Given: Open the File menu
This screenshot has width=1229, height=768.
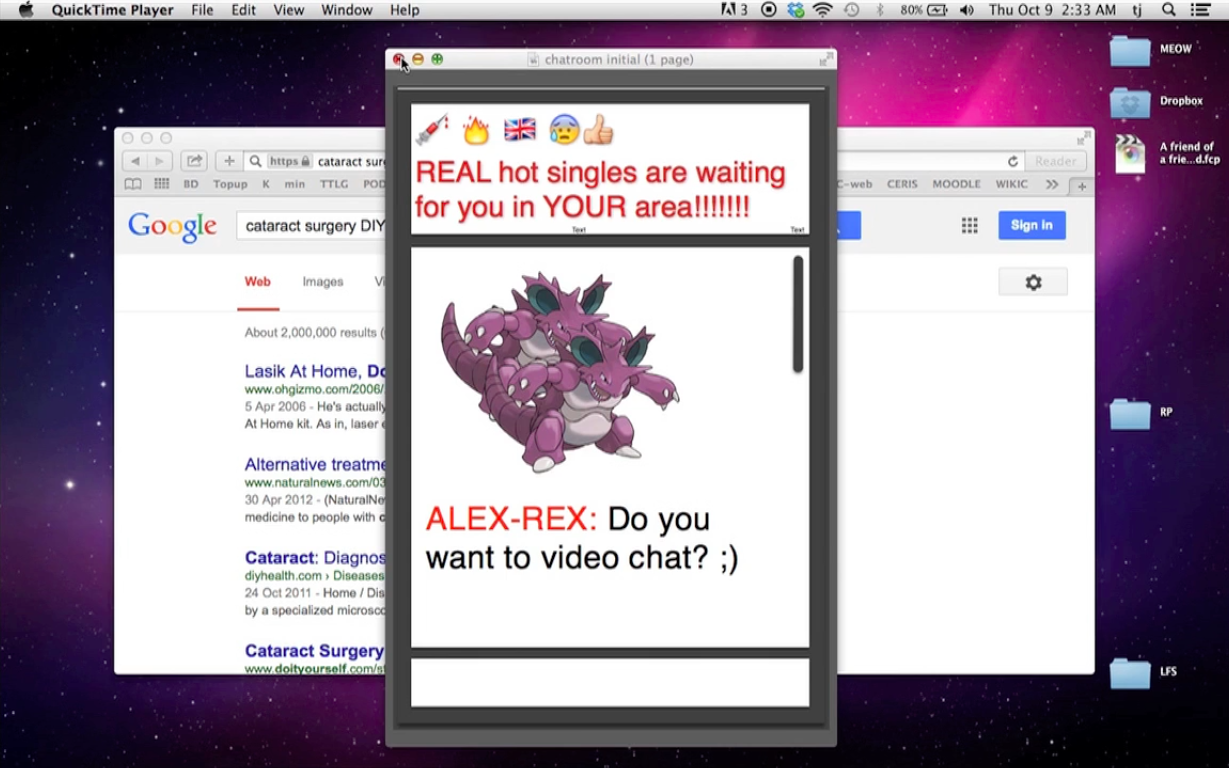Looking at the screenshot, I should click(x=202, y=10).
